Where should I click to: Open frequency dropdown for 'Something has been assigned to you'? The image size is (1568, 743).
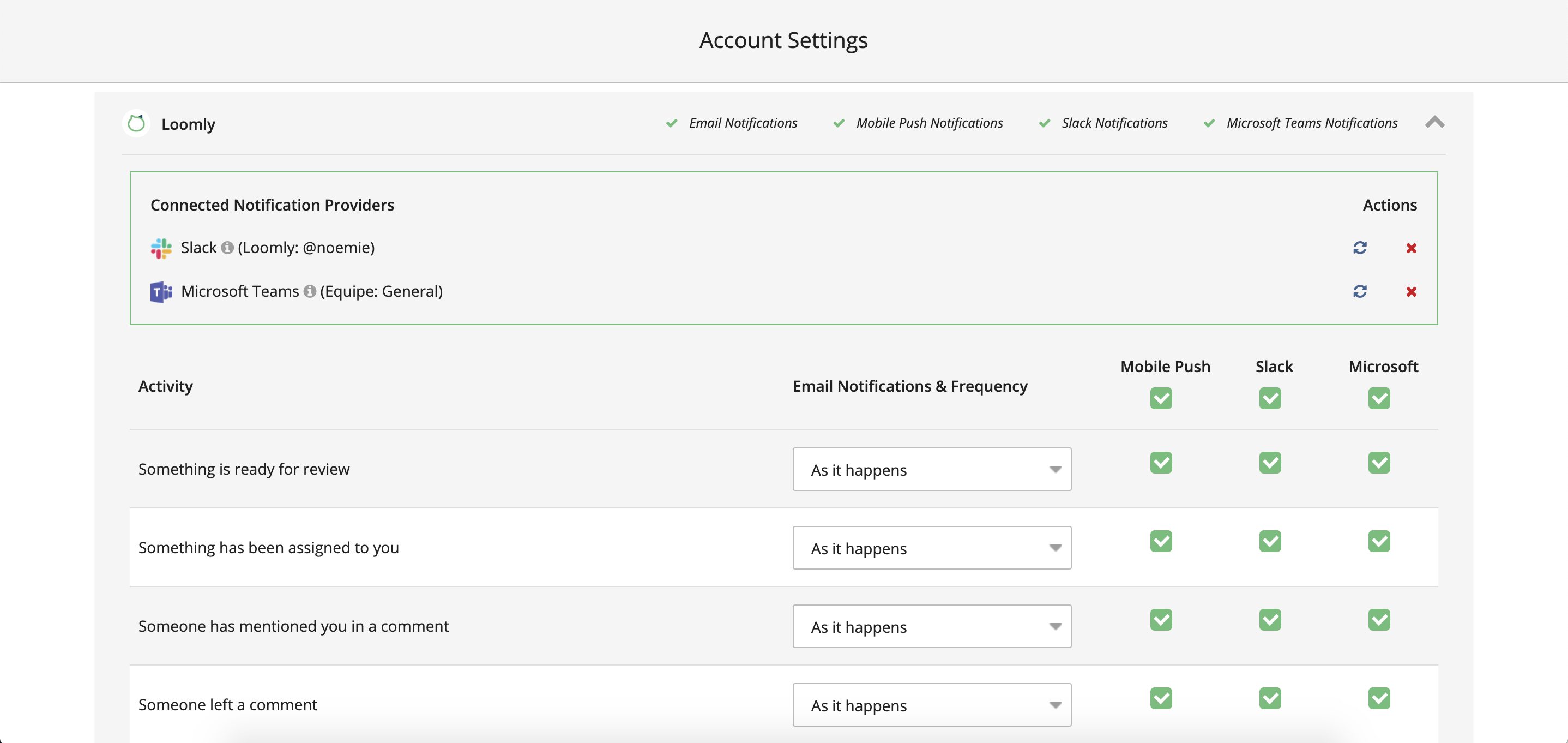tap(931, 548)
